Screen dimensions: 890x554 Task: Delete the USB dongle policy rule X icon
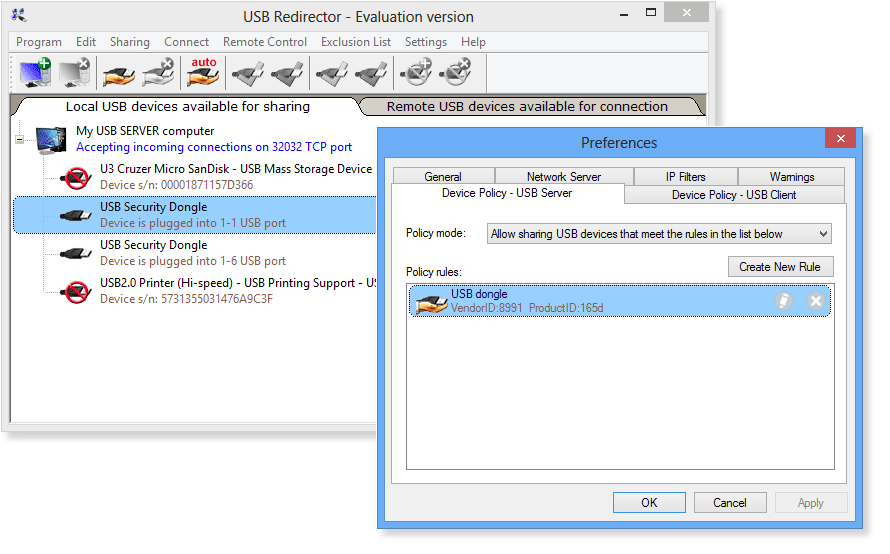click(816, 301)
